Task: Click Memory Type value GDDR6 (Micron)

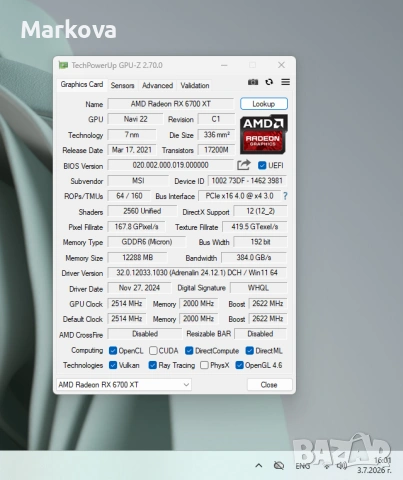Action: click(x=147, y=242)
